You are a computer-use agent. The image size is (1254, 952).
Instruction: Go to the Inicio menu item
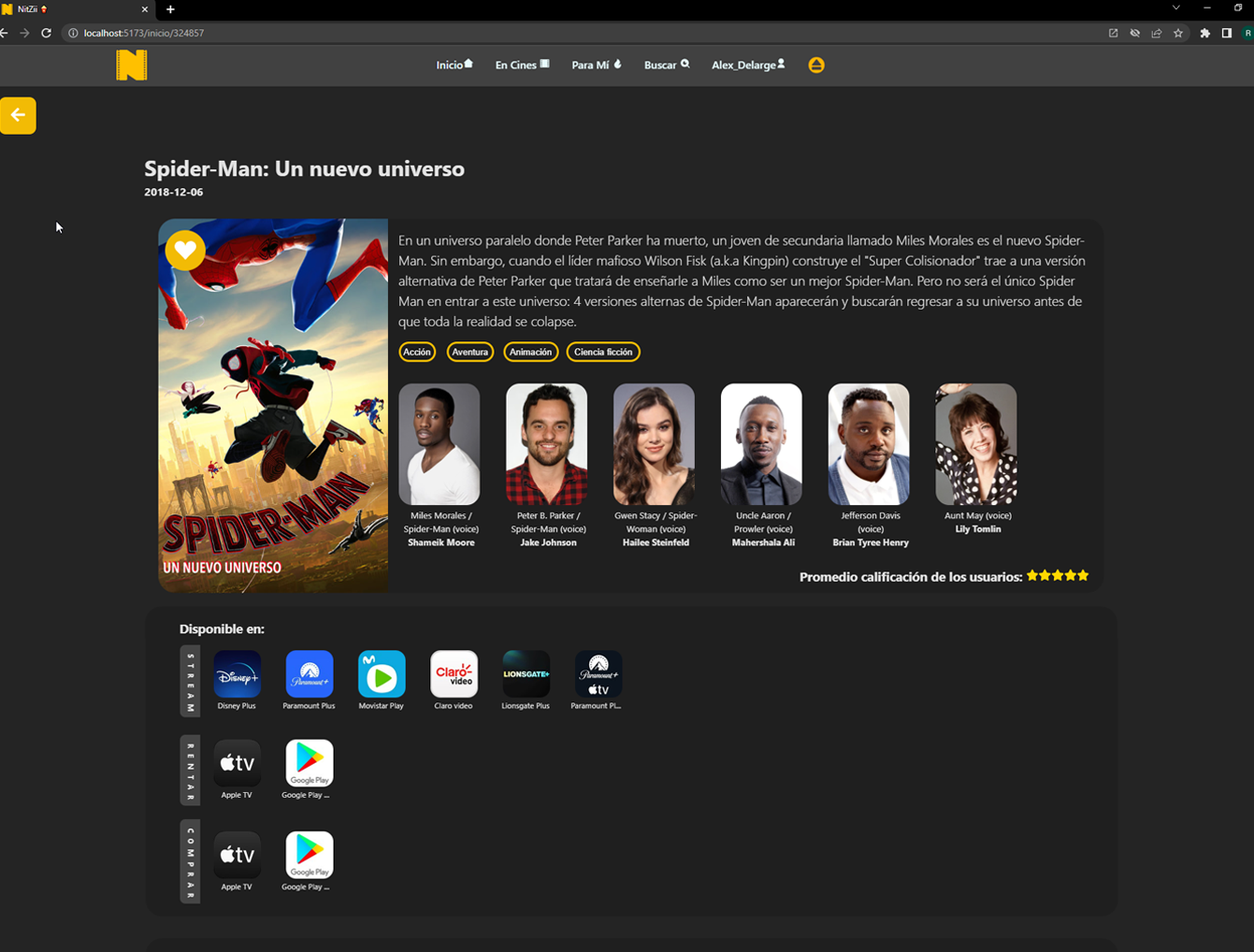454,65
